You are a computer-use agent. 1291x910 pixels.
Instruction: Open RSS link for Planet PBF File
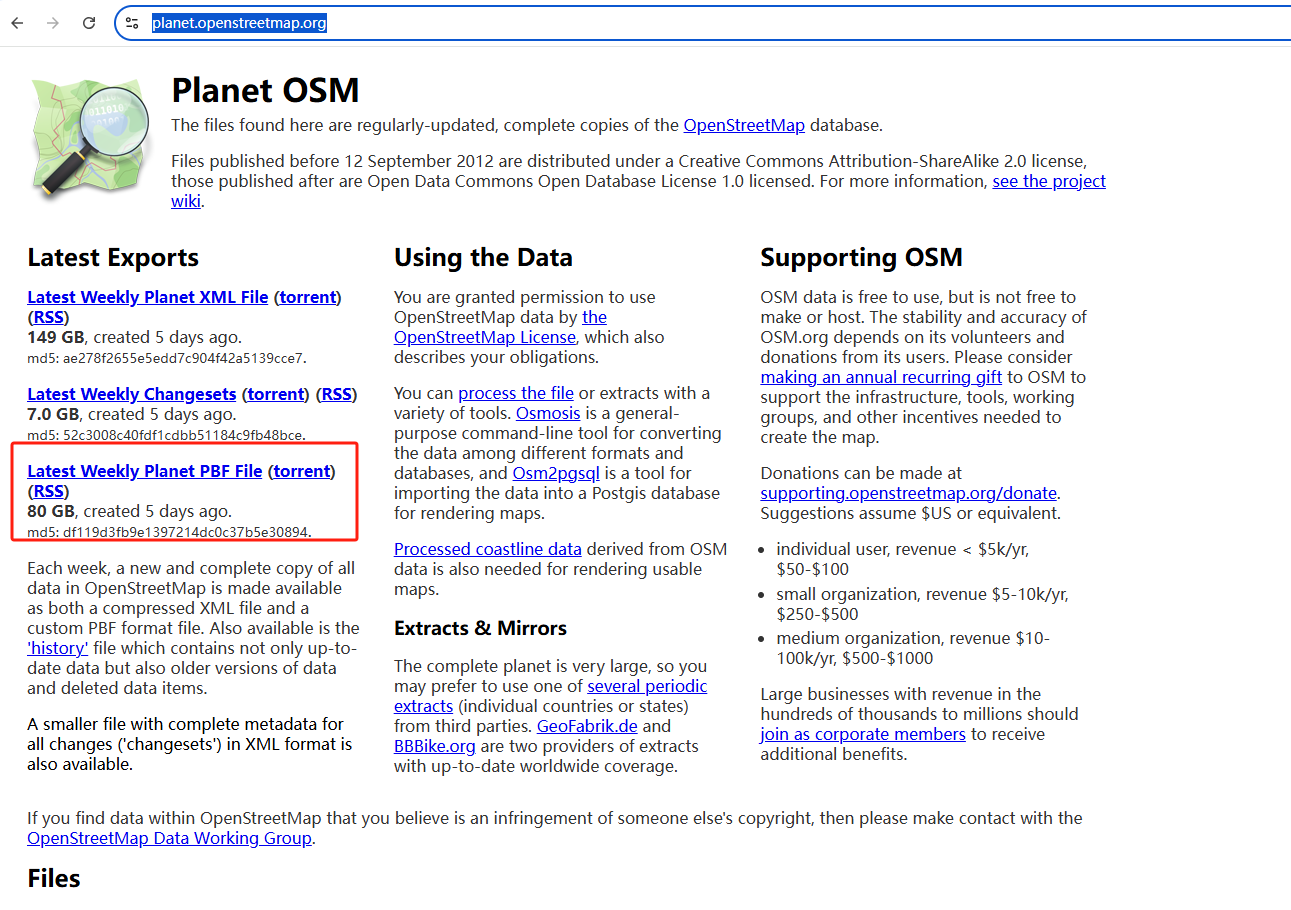tap(48, 491)
